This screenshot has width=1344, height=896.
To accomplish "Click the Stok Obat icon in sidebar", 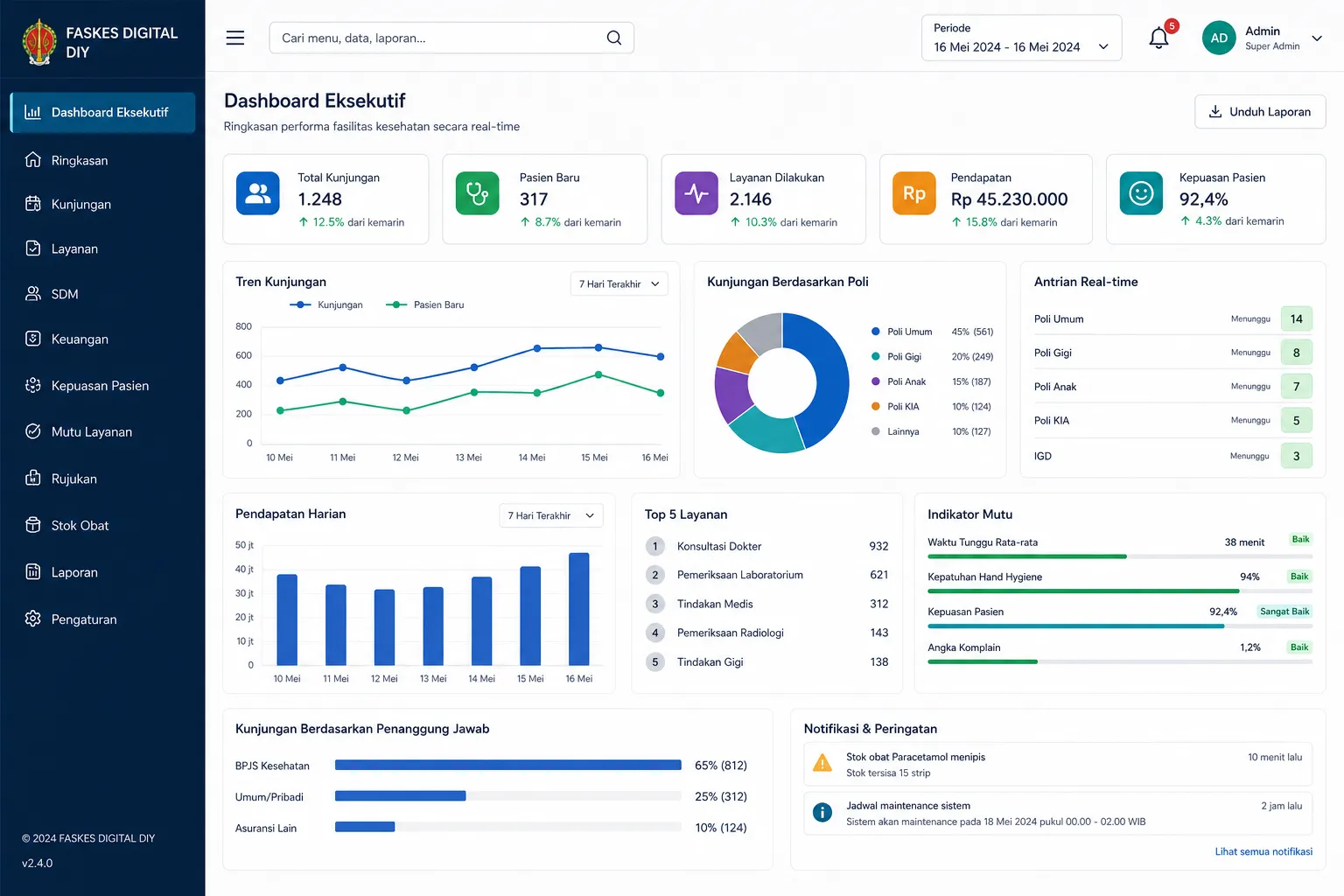I will pyautogui.click(x=33, y=525).
